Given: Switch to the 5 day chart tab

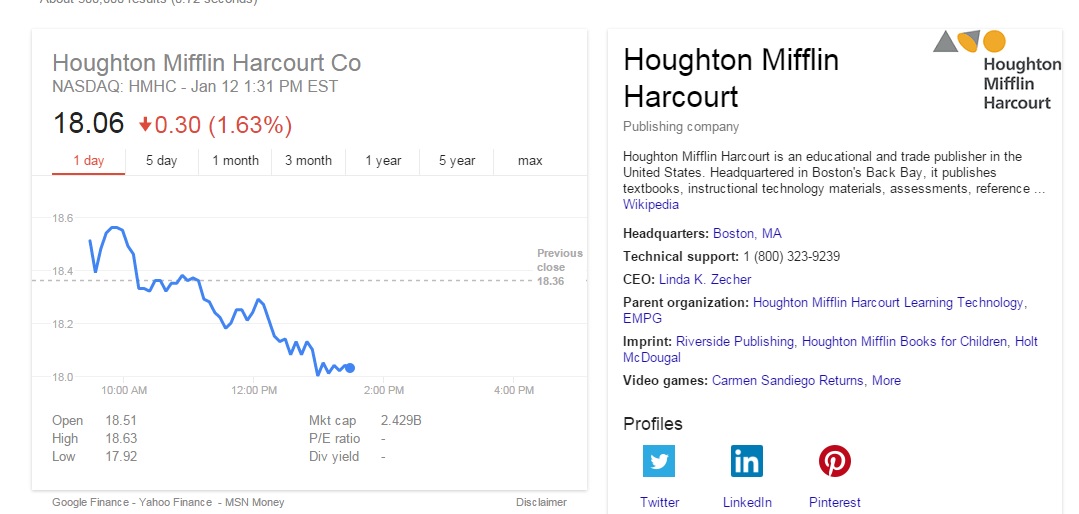Looking at the screenshot, I should coord(162,160).
